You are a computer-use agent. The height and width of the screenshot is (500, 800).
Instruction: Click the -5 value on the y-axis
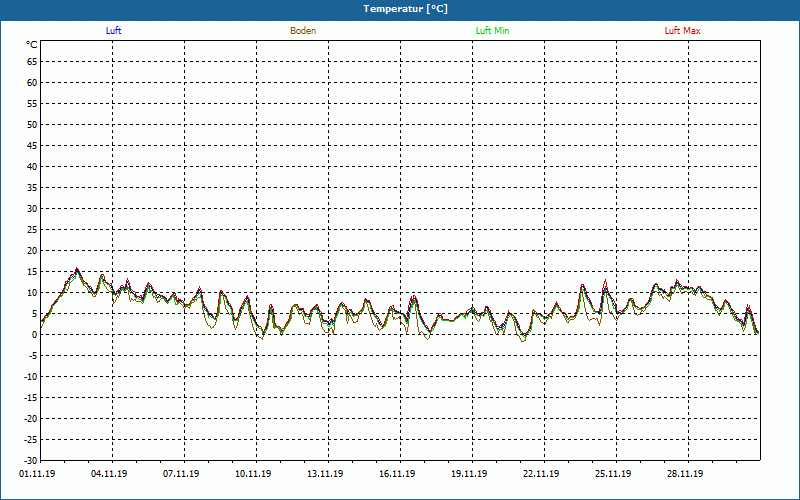[x=32, y=356]
